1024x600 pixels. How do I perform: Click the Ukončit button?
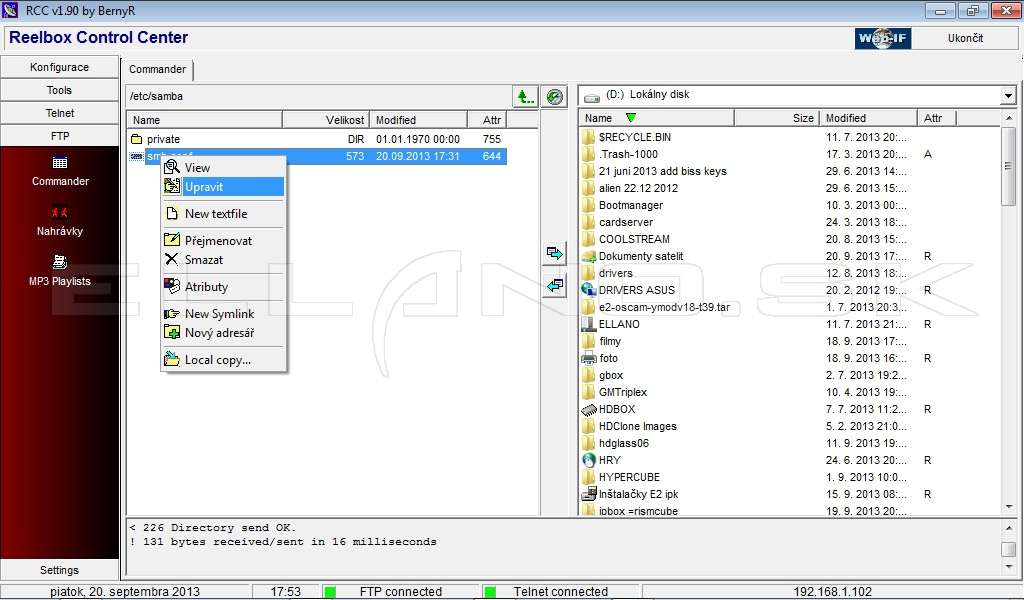pos(965,38)
